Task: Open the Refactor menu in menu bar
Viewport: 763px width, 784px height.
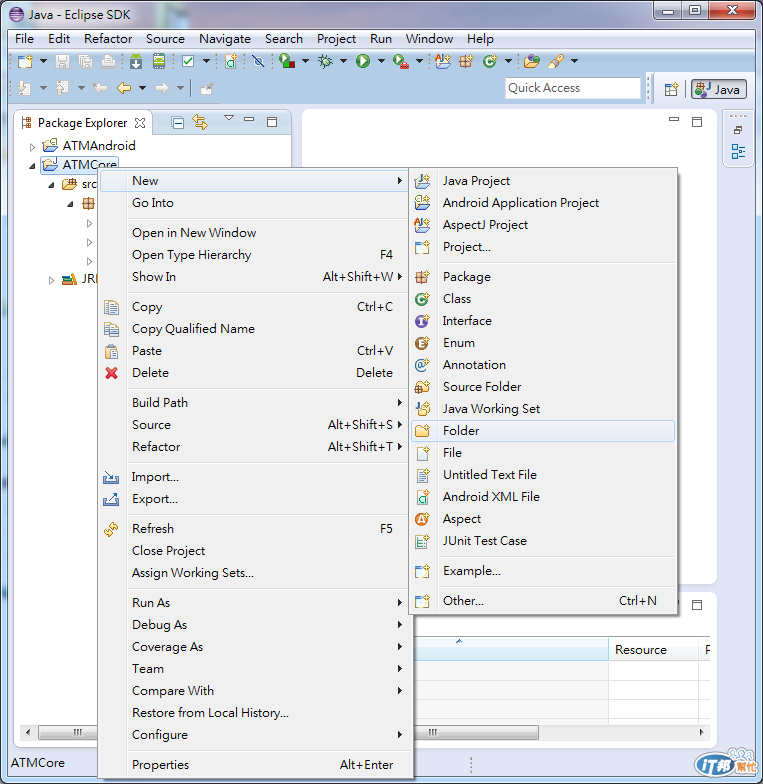Action: [x=108, y=38]
